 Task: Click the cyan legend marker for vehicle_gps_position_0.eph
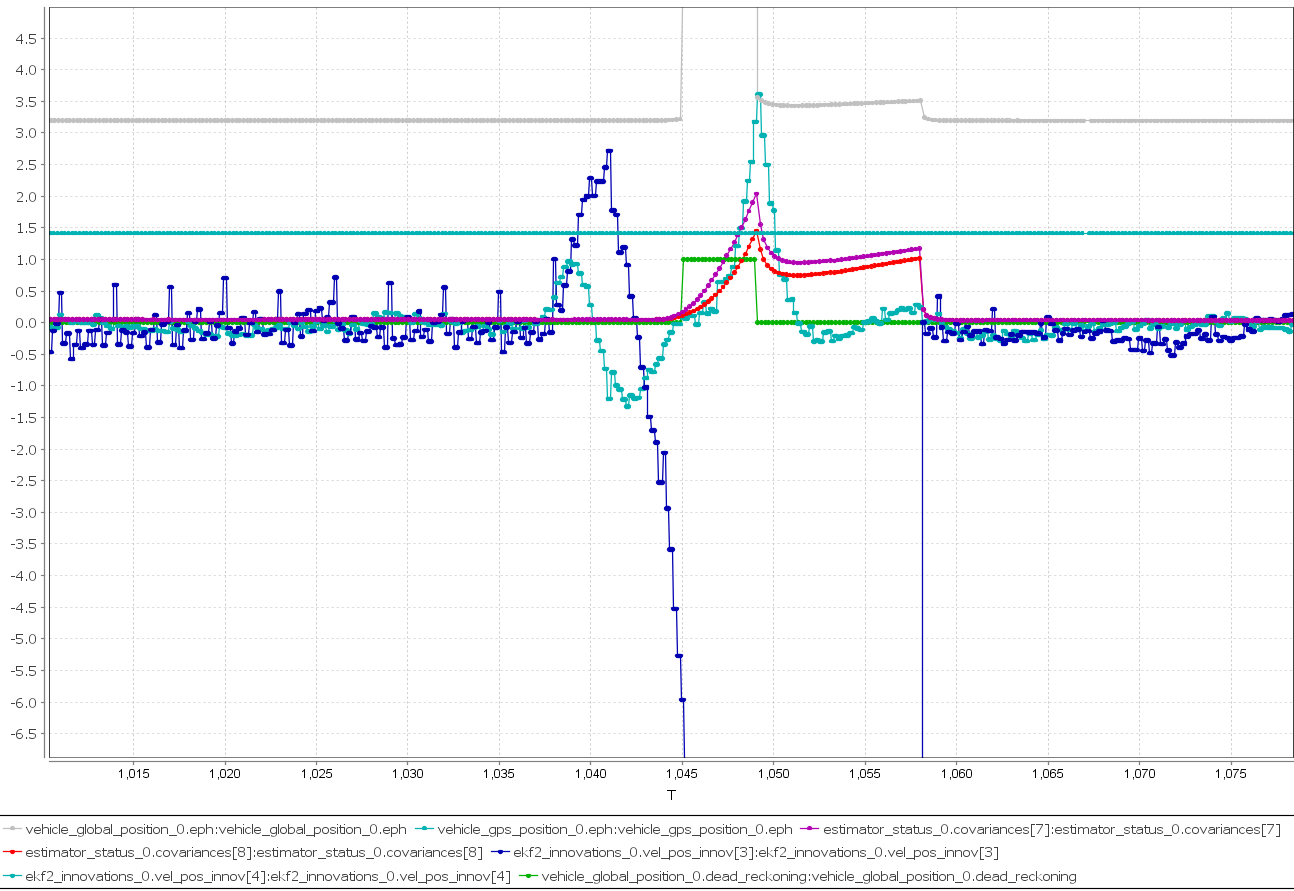pos(425,829)
